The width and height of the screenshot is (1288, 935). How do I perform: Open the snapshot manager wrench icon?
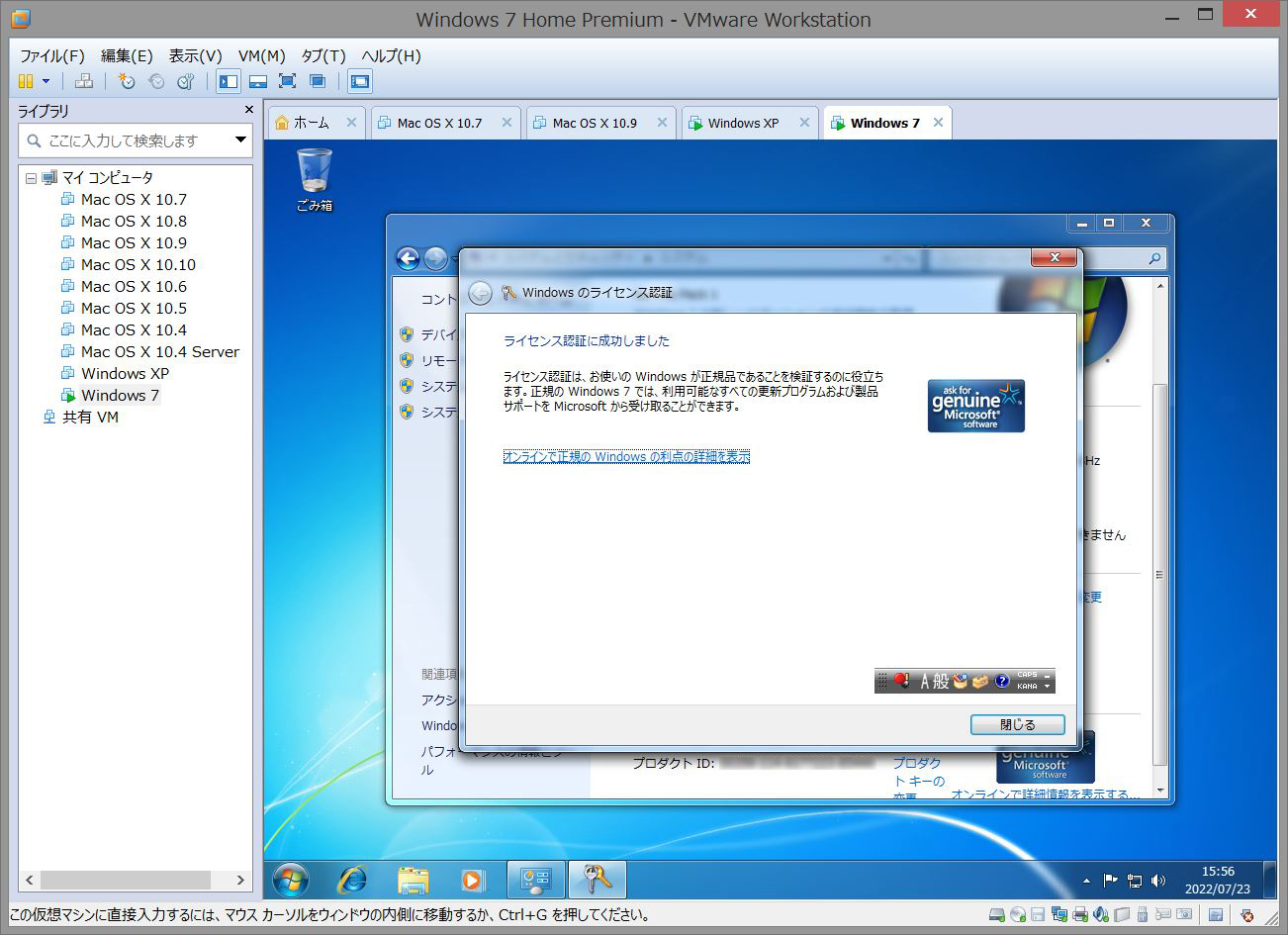tap(185, 81)
